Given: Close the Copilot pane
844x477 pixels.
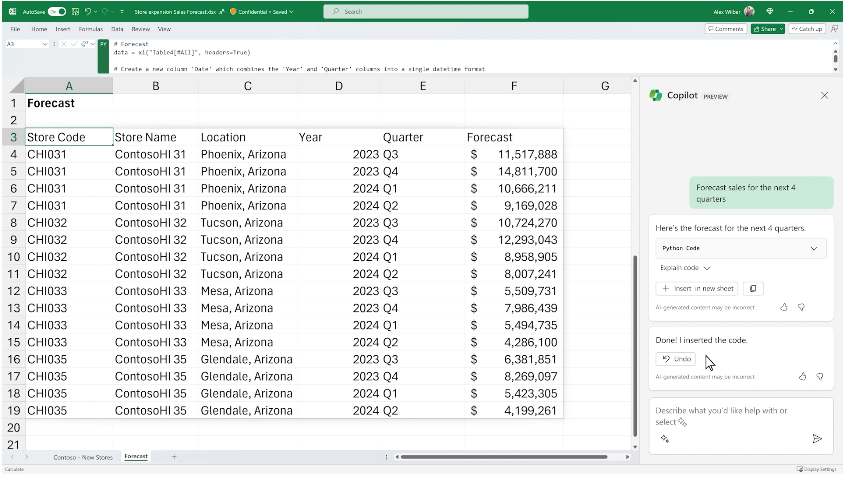Looking at the screenshot, I should 824,96.
